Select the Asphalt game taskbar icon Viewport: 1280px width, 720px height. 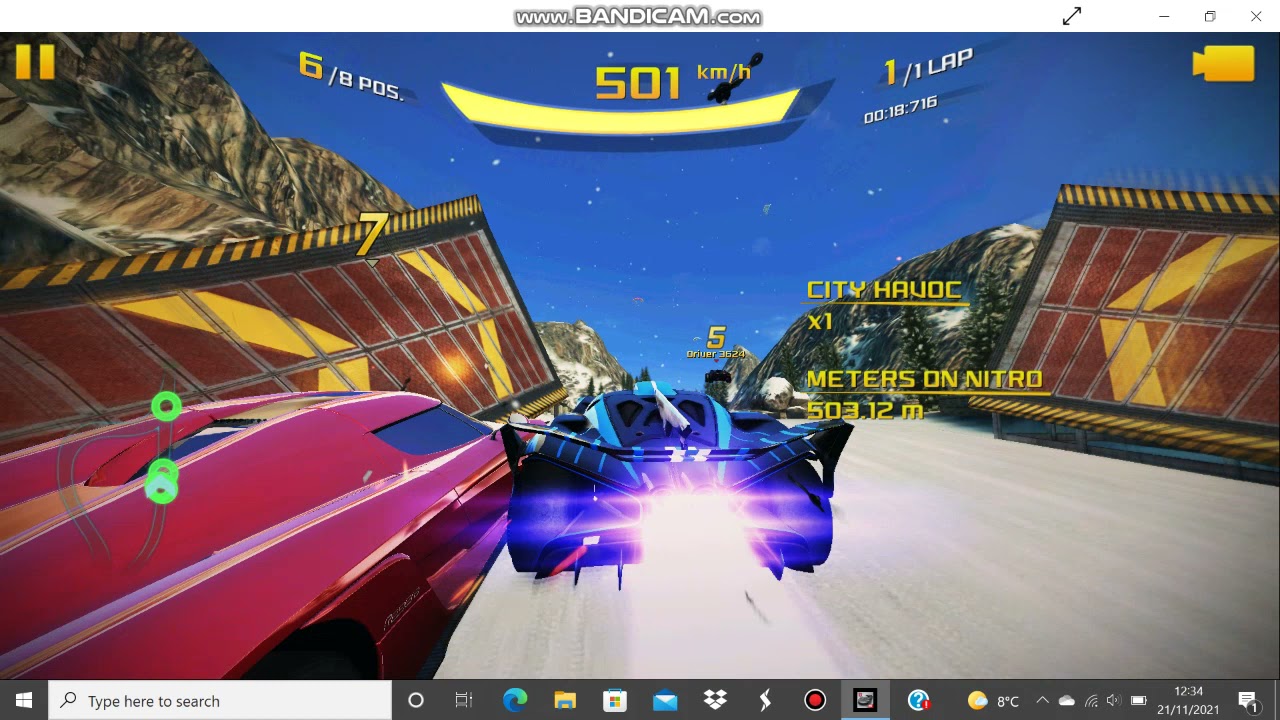pyautogui.click(x=865, y=701)
